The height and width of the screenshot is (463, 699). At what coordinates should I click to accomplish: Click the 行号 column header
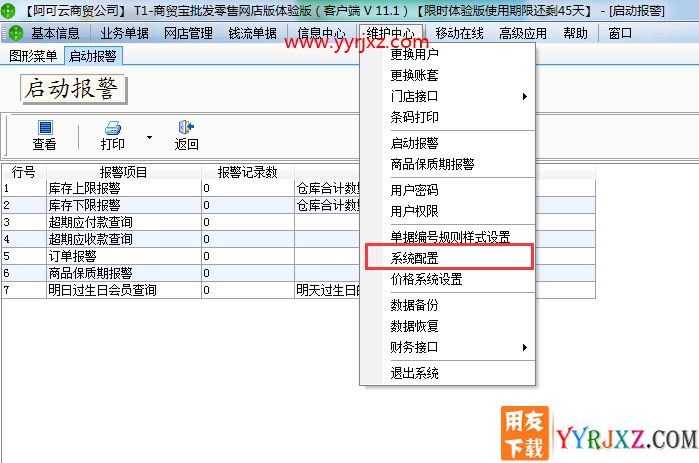point(24,172)
